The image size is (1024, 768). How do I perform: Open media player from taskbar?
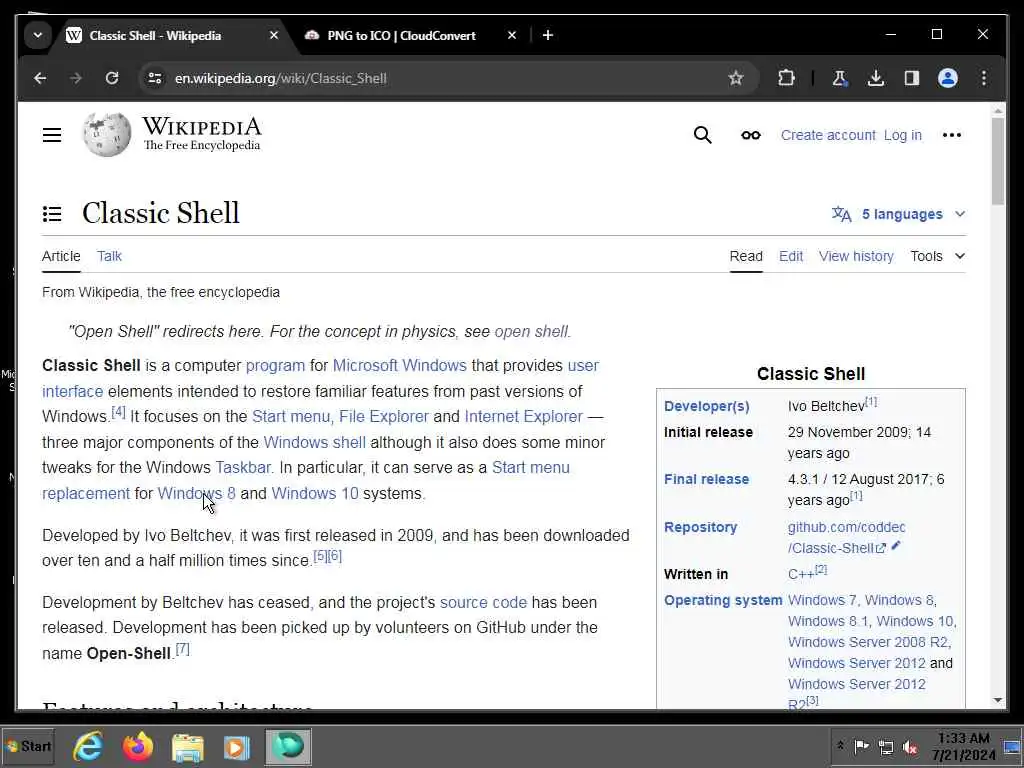[236, 748]
